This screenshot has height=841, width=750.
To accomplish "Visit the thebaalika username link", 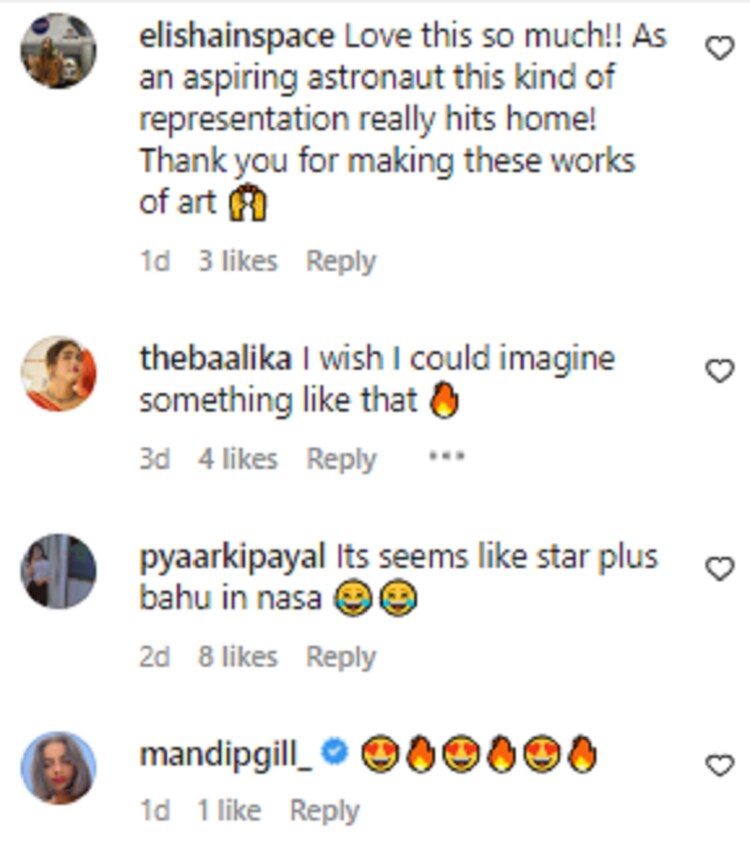I will click(x=215, y=359).
